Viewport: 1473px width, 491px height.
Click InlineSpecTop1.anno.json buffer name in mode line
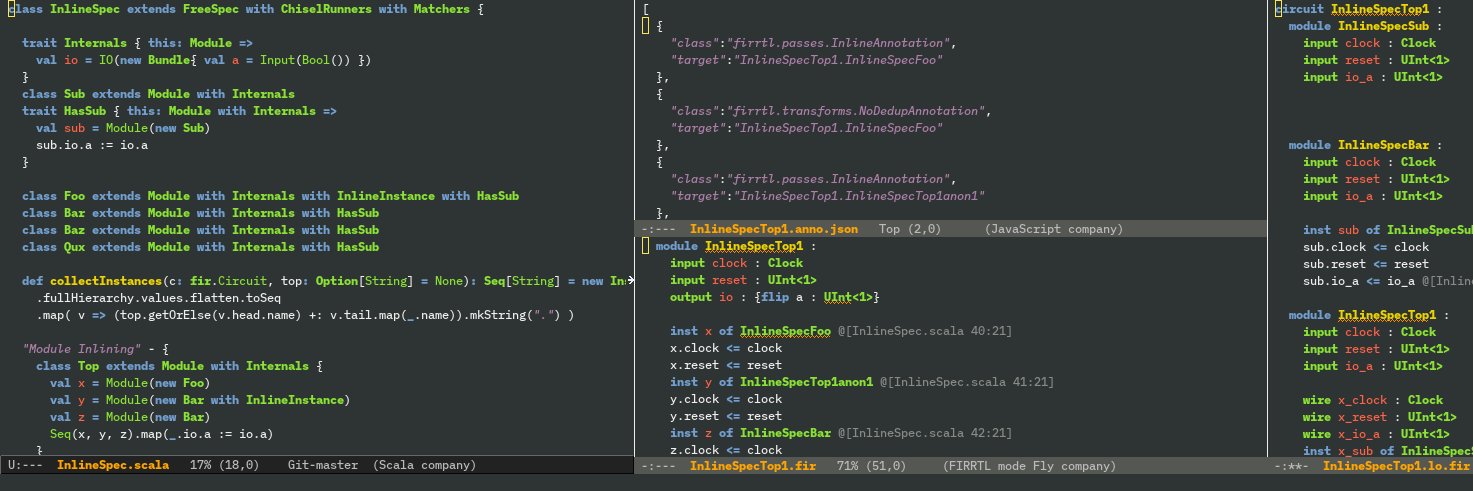pos(774,229)
